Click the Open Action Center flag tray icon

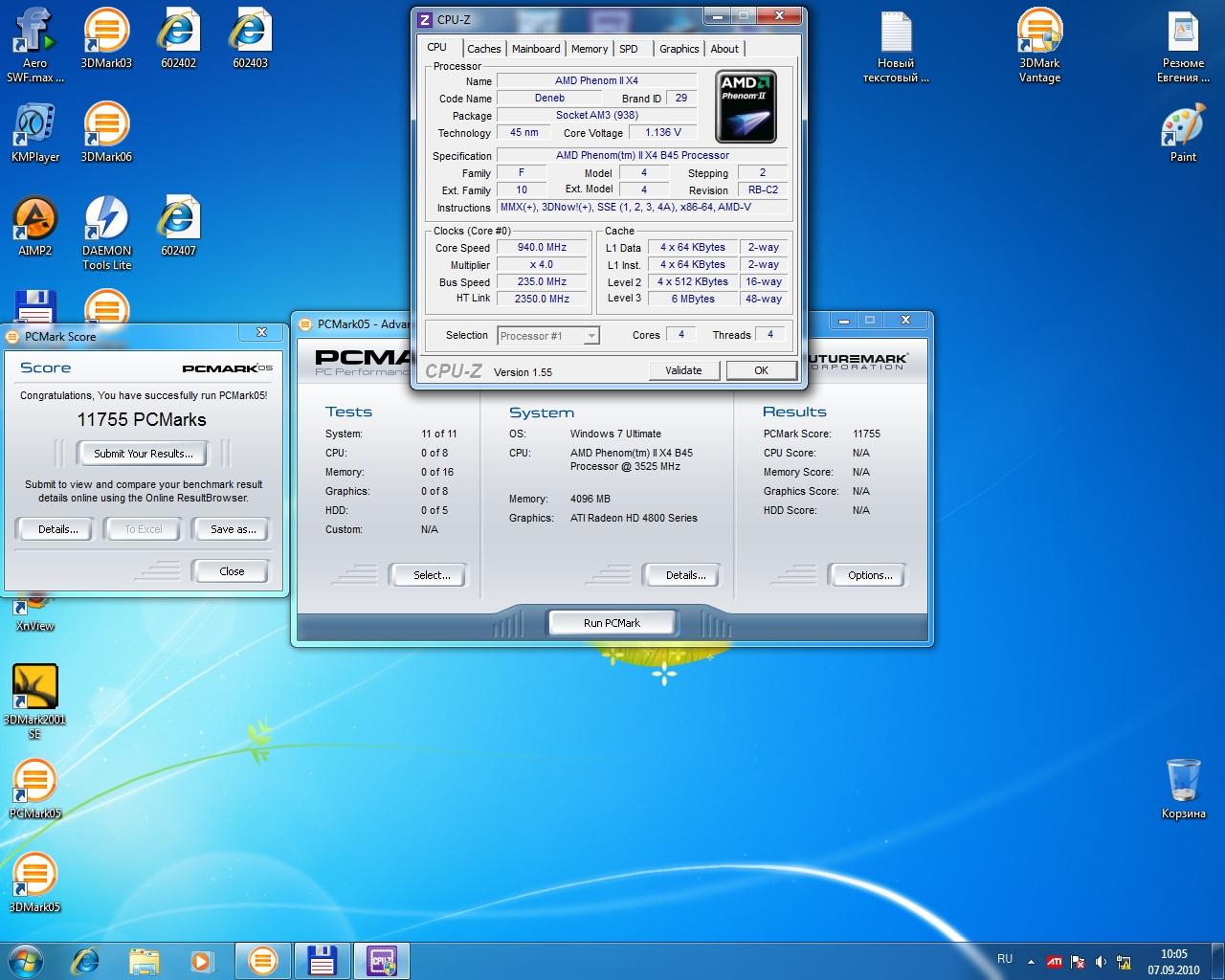[1078, 962]
